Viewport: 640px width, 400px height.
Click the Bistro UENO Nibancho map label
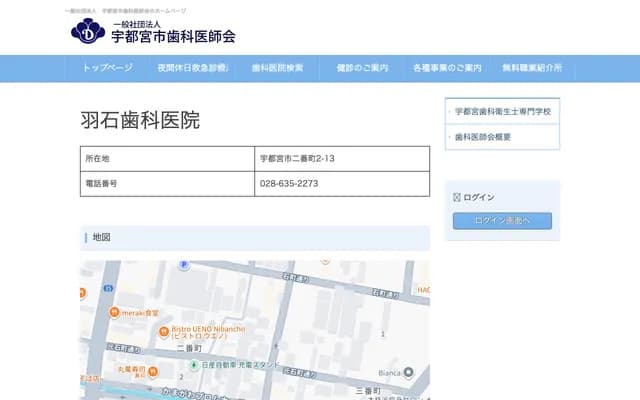(208, 332)
